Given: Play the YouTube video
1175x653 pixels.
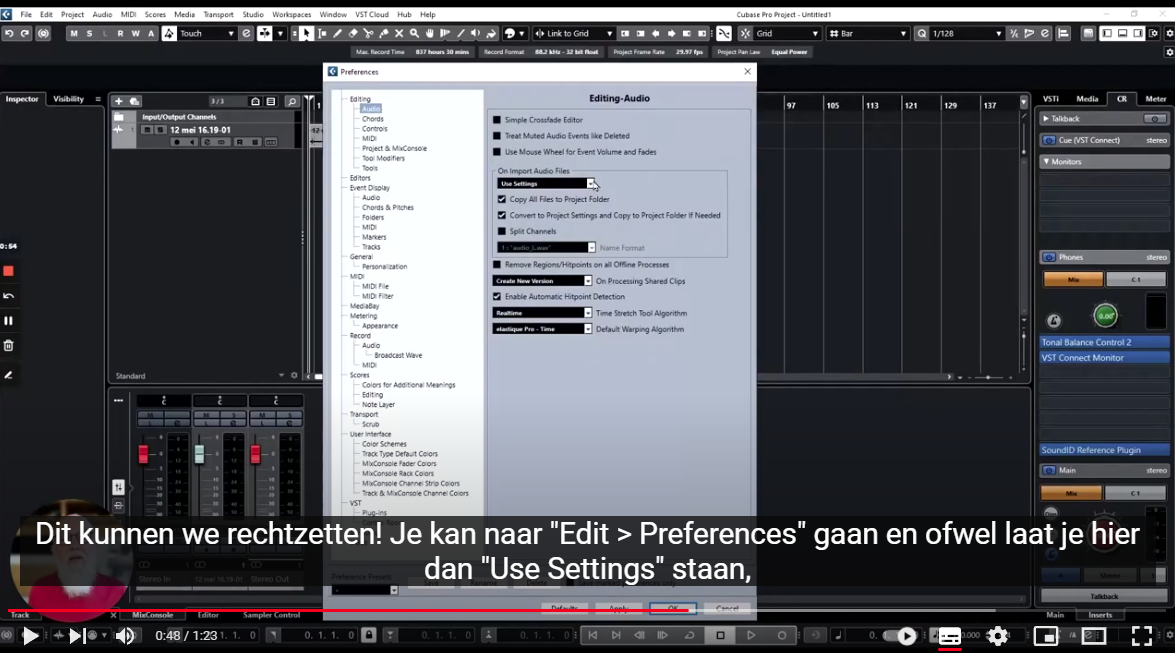Looking at the screenshot, I should coord(30,636).
